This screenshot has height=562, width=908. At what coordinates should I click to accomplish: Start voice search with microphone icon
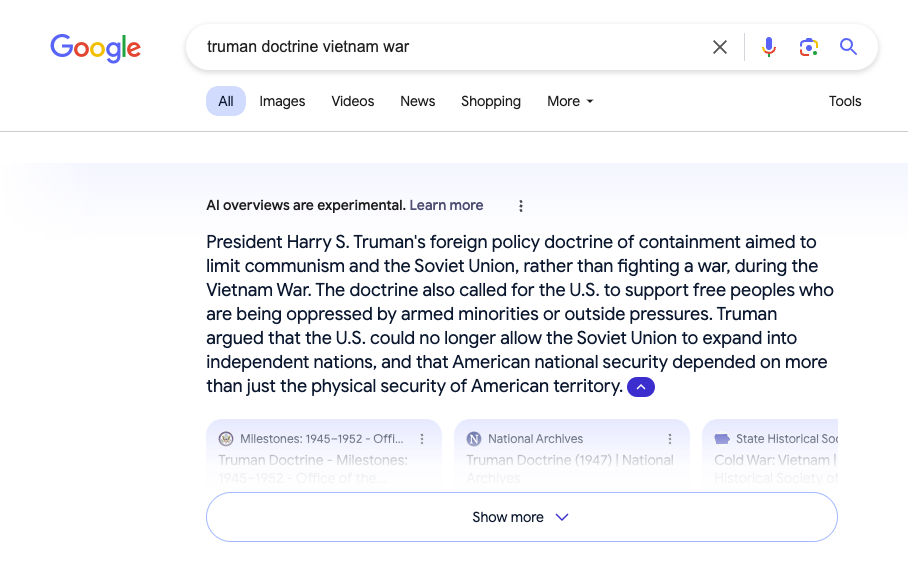(769, 47)
